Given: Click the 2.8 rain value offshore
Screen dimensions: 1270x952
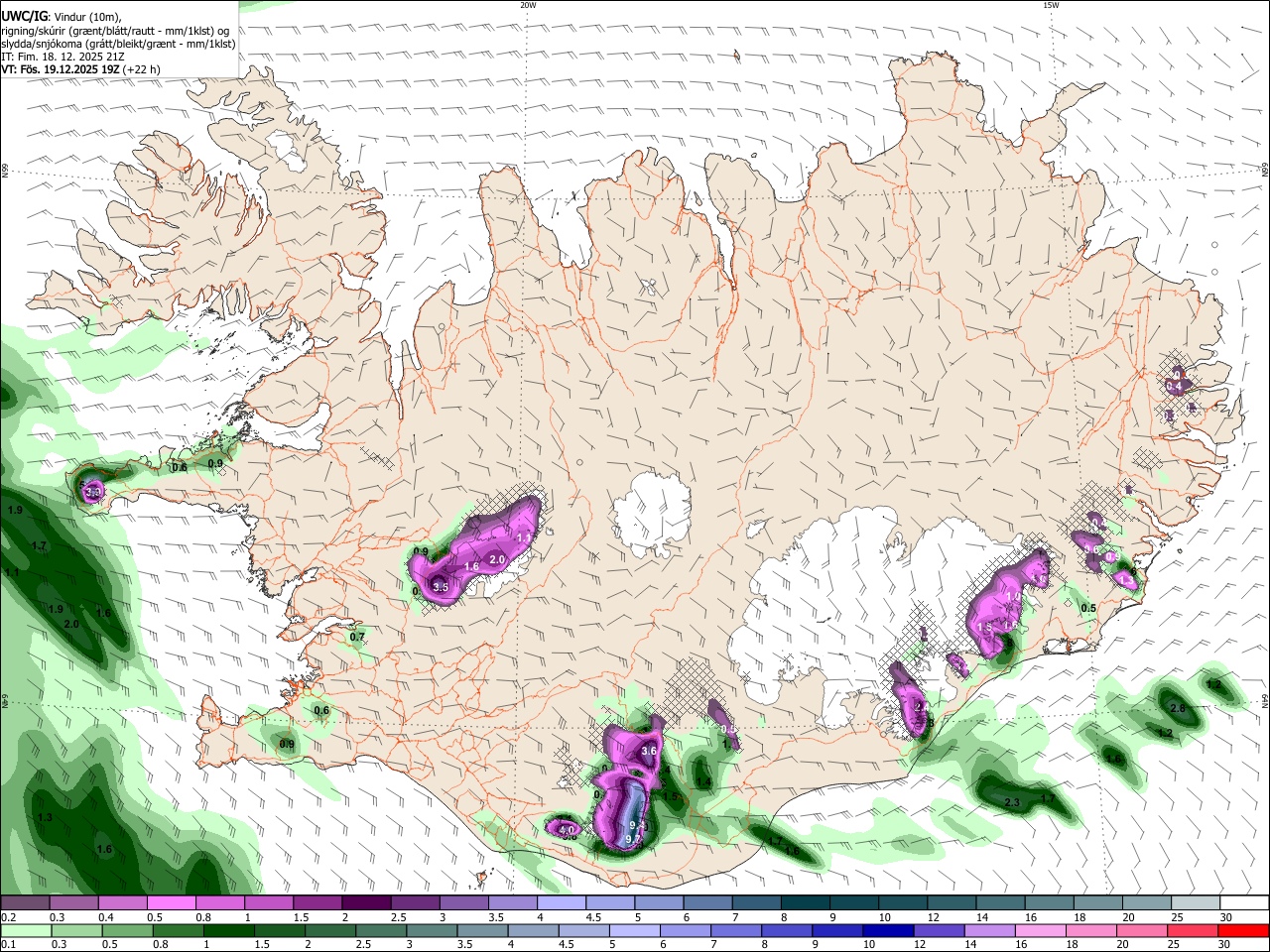Looking at the screenshot, I should (x=1178, y=708).
